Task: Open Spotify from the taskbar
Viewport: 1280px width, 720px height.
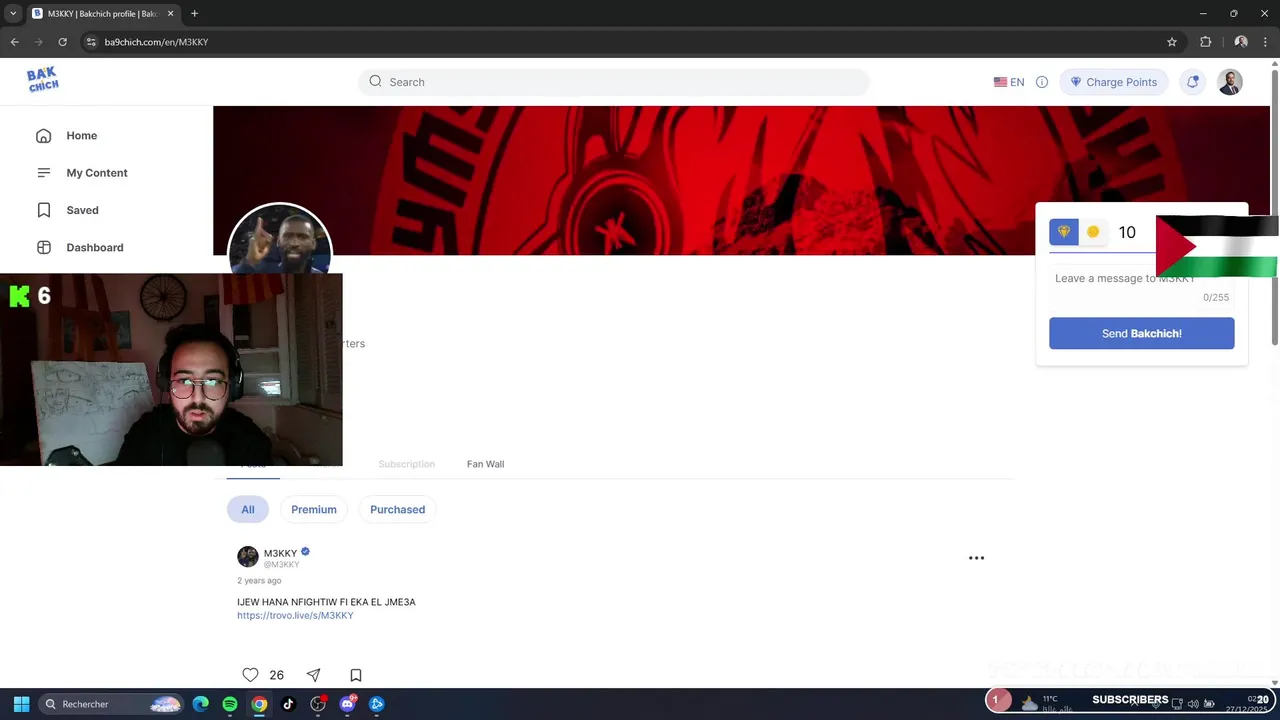Action: coord(230,704)
